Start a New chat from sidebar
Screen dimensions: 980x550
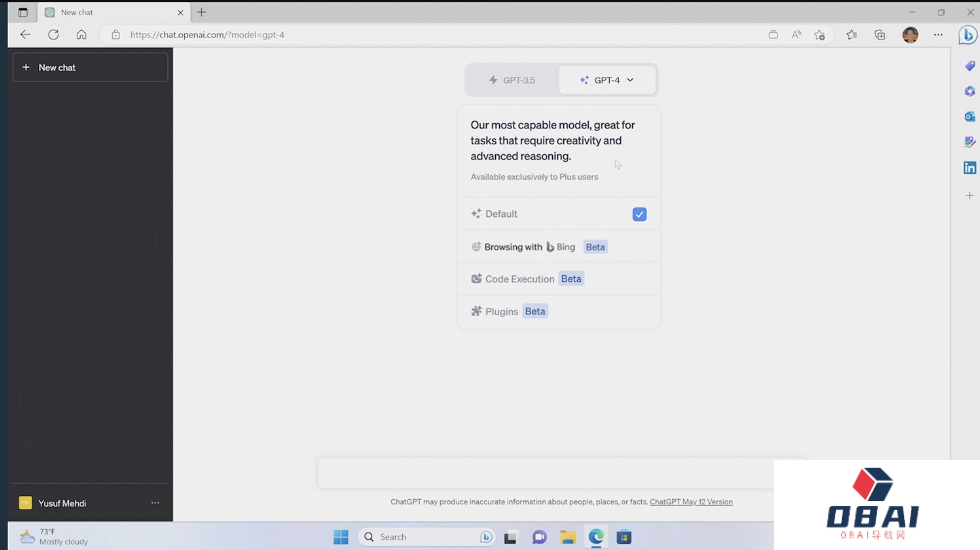(x=90, y=67)
